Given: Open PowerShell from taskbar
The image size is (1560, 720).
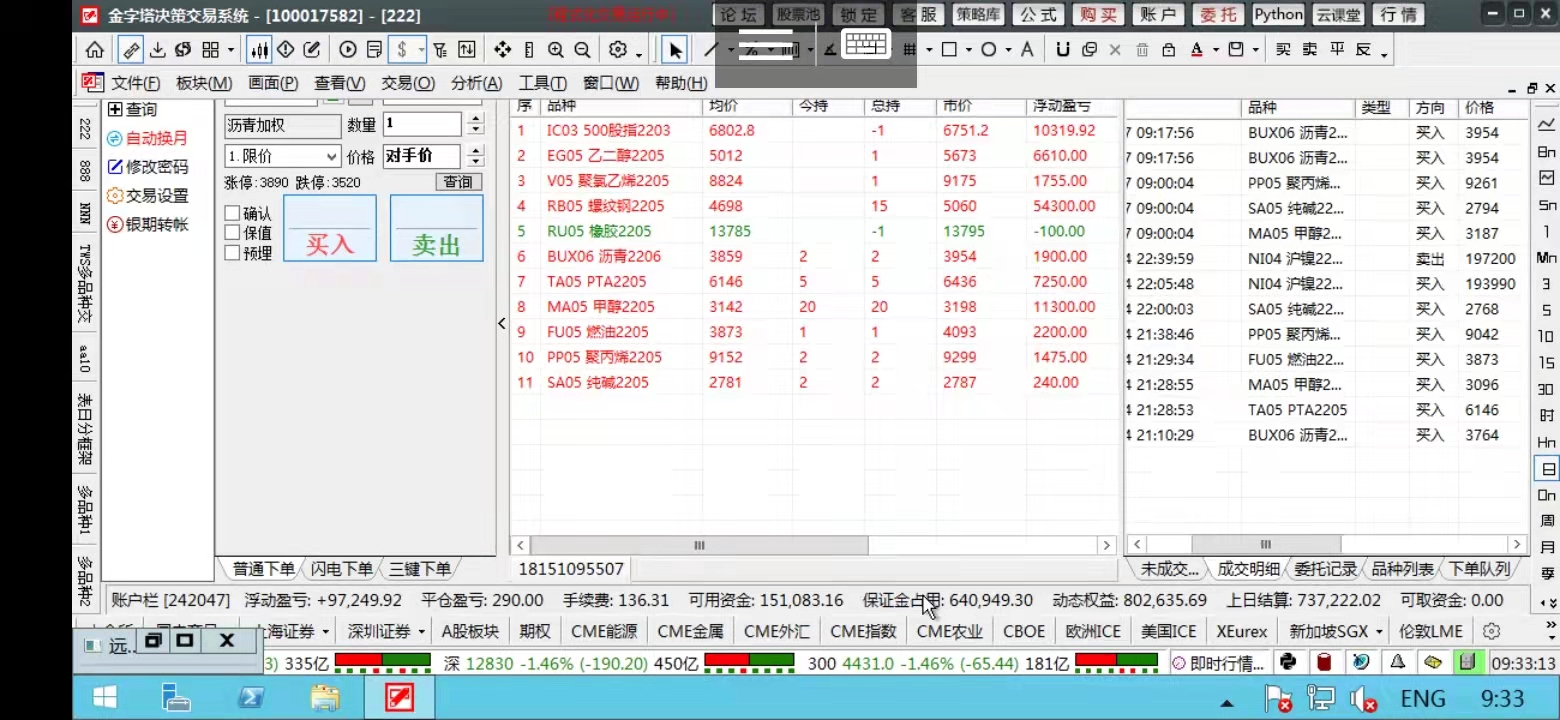Looking at the screenshot, I should (x=251, y=697).
